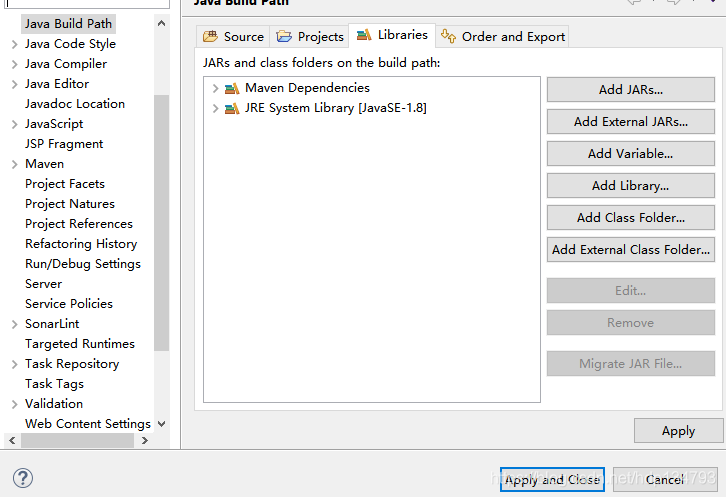The image size is (726, 497).
Task: Expand the Task Repository node
Action: point(14,365)
